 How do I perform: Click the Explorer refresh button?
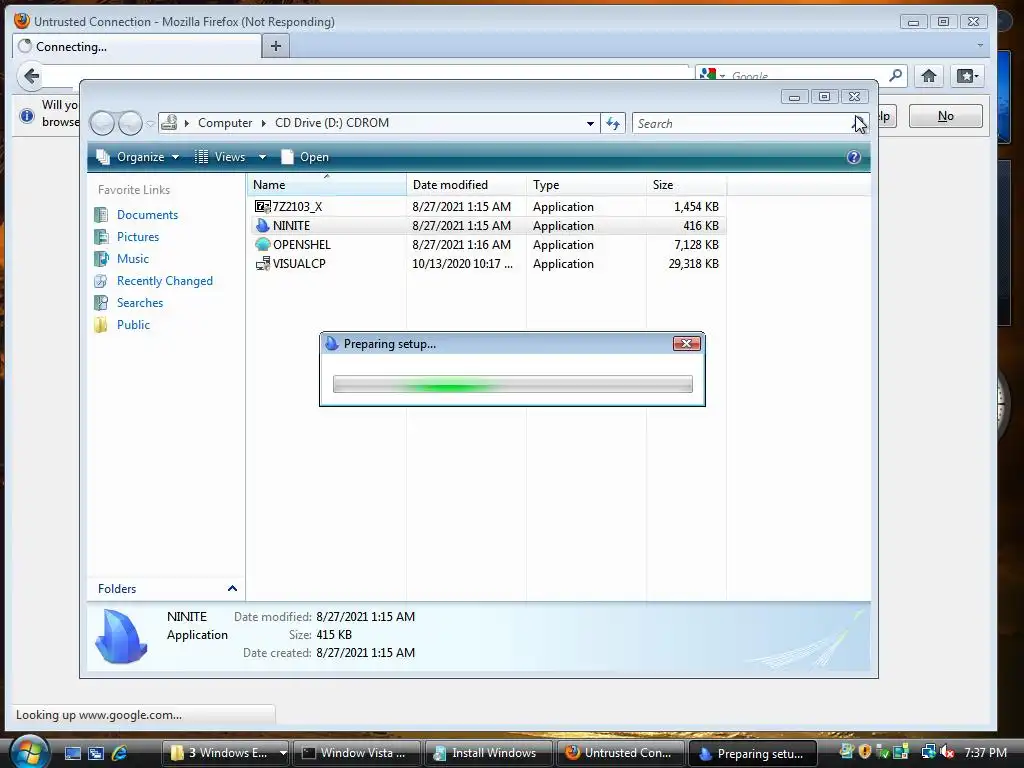pyautogui.click(x=613, y=123)
